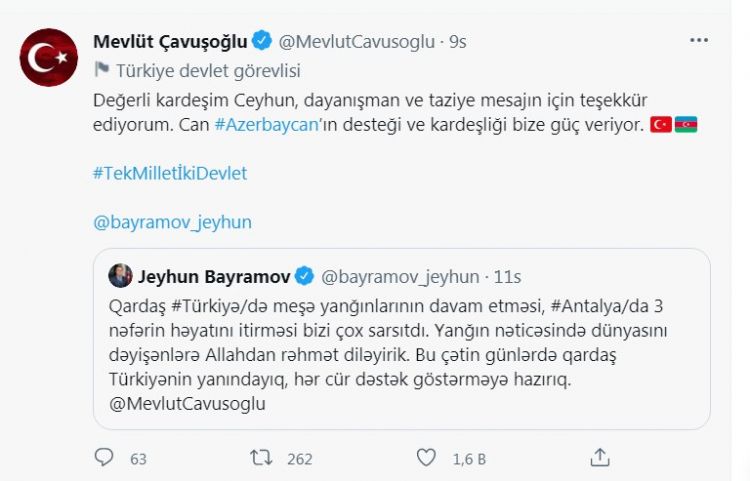750x481 pixels.
Task: Click Mevlüt Çavuşoğlu's verified badge
Action: pyautogui.click(x=261, y=42)
